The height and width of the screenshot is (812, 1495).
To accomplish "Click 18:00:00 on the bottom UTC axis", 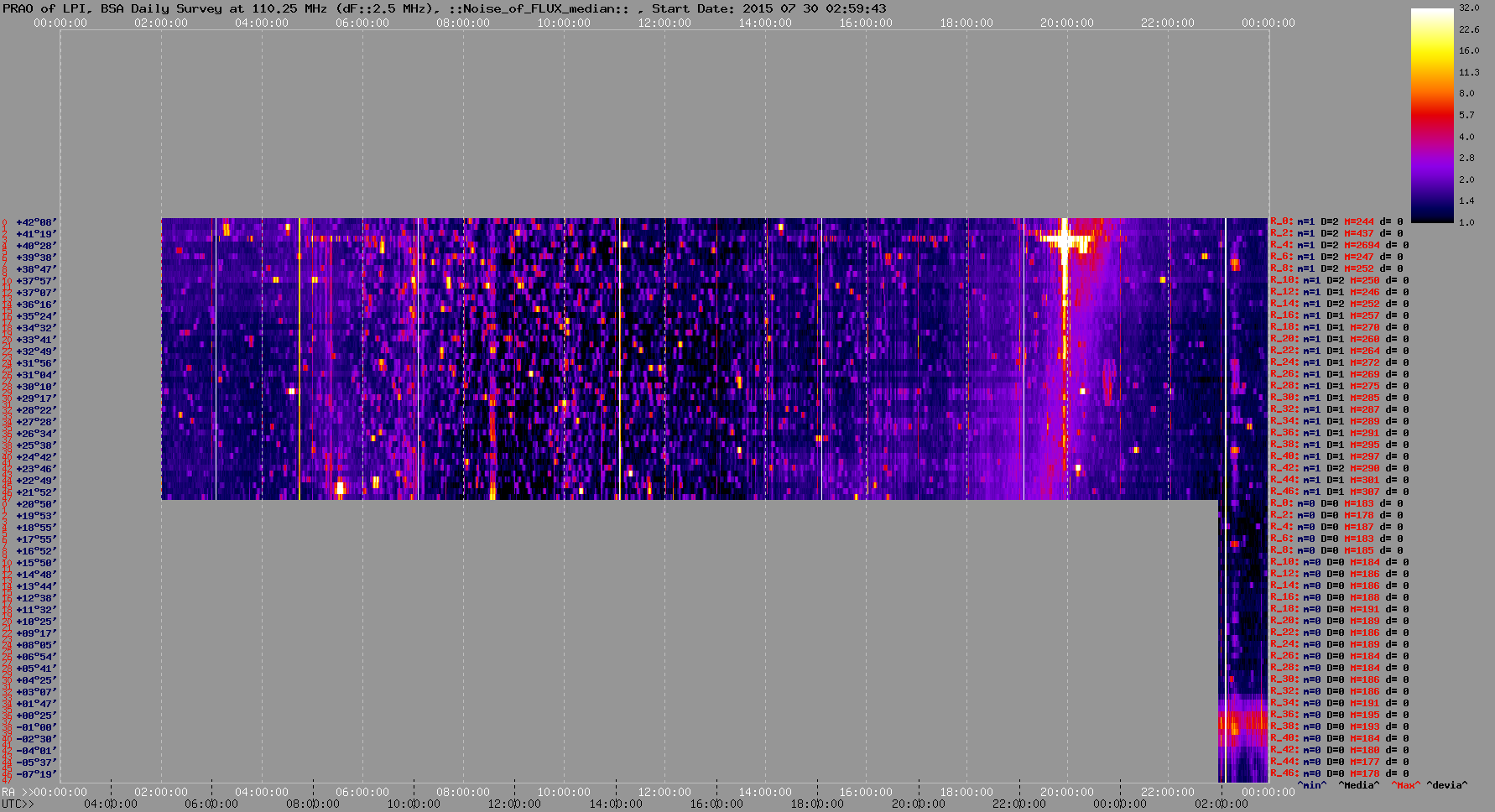I will (x=817, y=804).
